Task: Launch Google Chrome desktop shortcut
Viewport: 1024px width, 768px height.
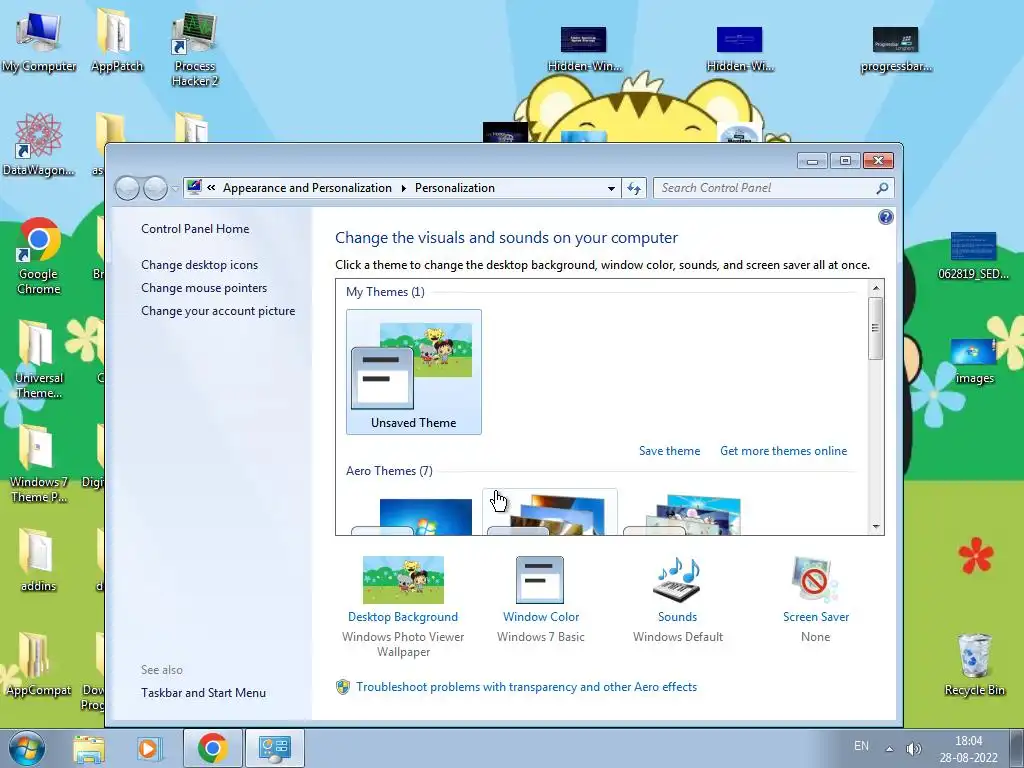Action: tap(39, 256)
